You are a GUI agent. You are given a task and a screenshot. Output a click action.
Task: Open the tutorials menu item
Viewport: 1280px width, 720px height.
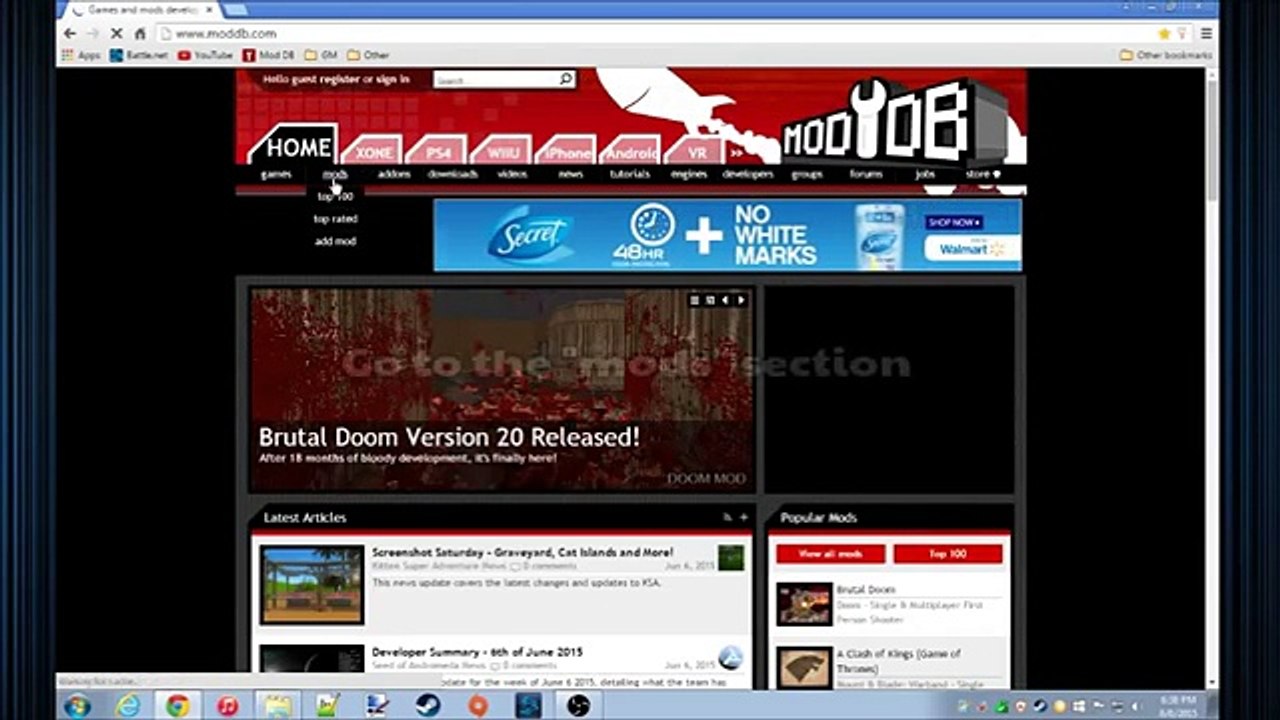(x=630, y=174)
